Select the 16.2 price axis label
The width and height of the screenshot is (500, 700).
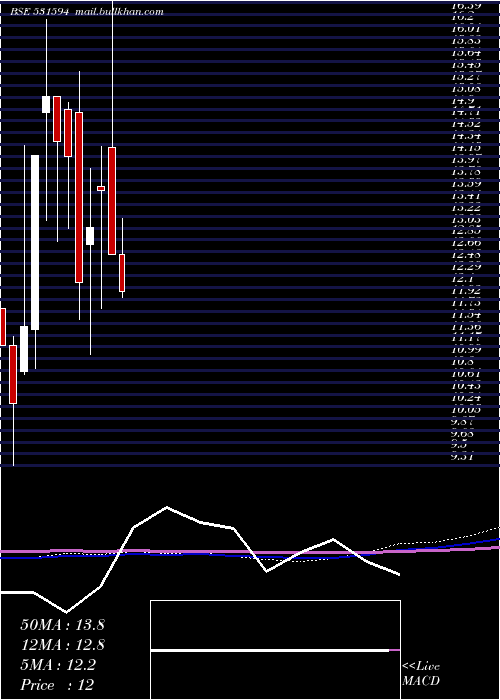[x=463, y=17]
